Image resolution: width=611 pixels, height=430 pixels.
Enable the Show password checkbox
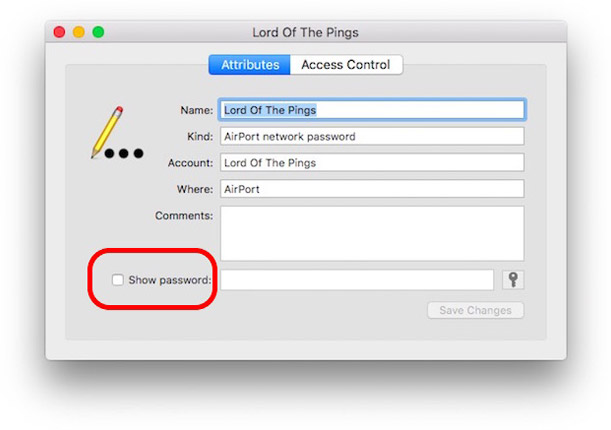pyautogui.click(x=118, y=280)
